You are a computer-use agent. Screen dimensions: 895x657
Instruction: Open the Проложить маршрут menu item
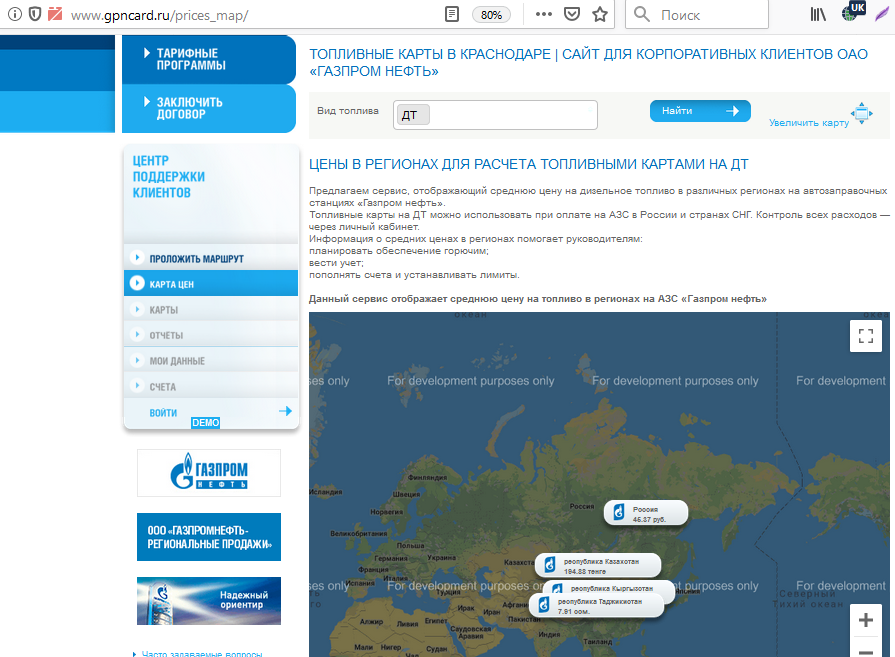click(196, 259)
